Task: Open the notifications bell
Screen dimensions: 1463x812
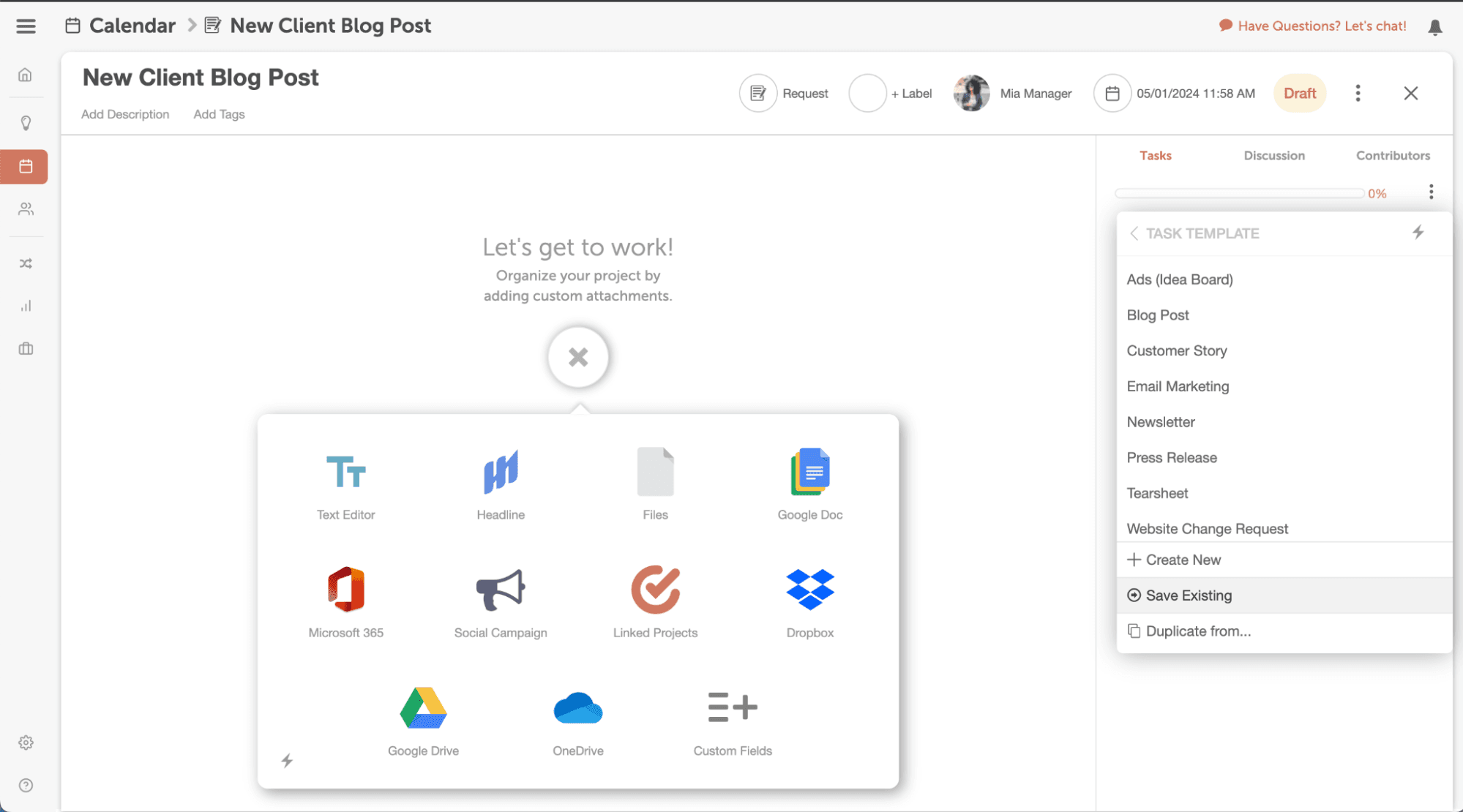Action: pyautogui.click(x=1434, y=27)
